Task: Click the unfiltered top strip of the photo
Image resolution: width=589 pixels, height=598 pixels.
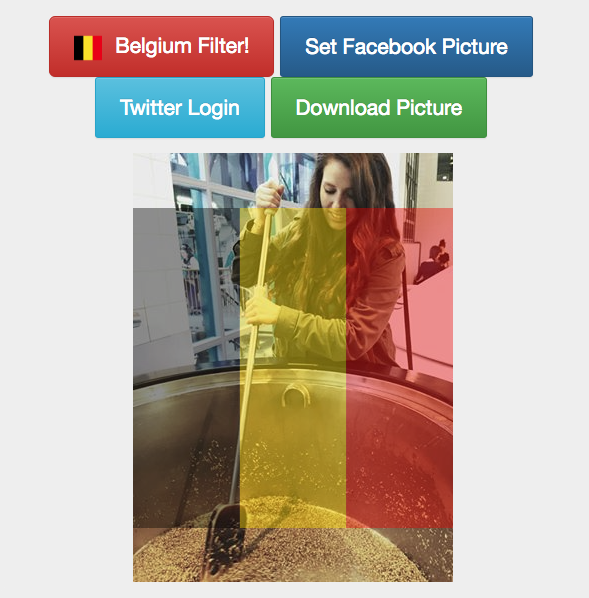Action: pos(293,180)
